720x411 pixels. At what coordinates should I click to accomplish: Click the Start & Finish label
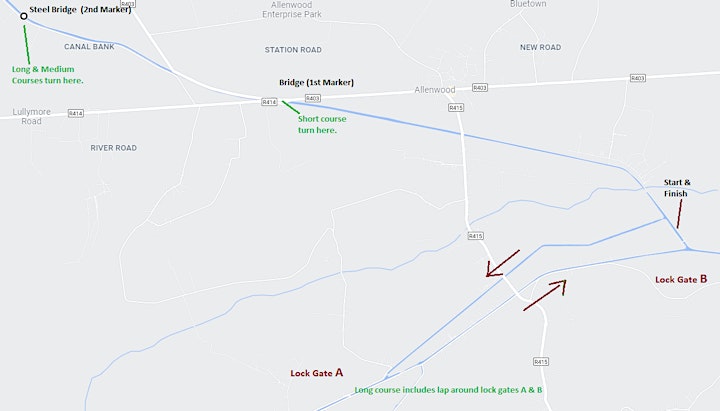tap(677, 188)
